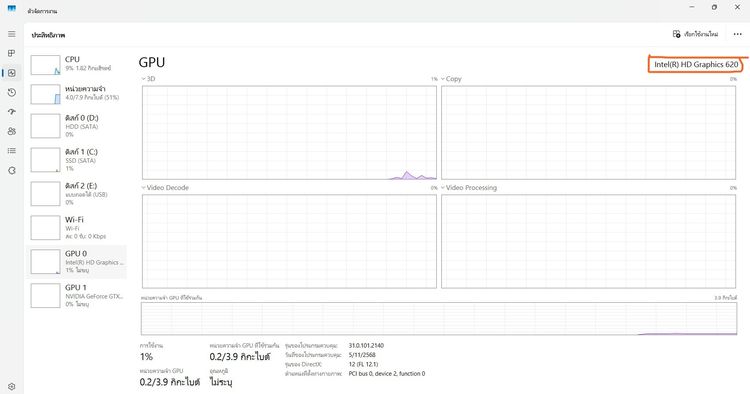Select Disk 1 (C:) SSD item
750x394 pixels.
point(77,160)
